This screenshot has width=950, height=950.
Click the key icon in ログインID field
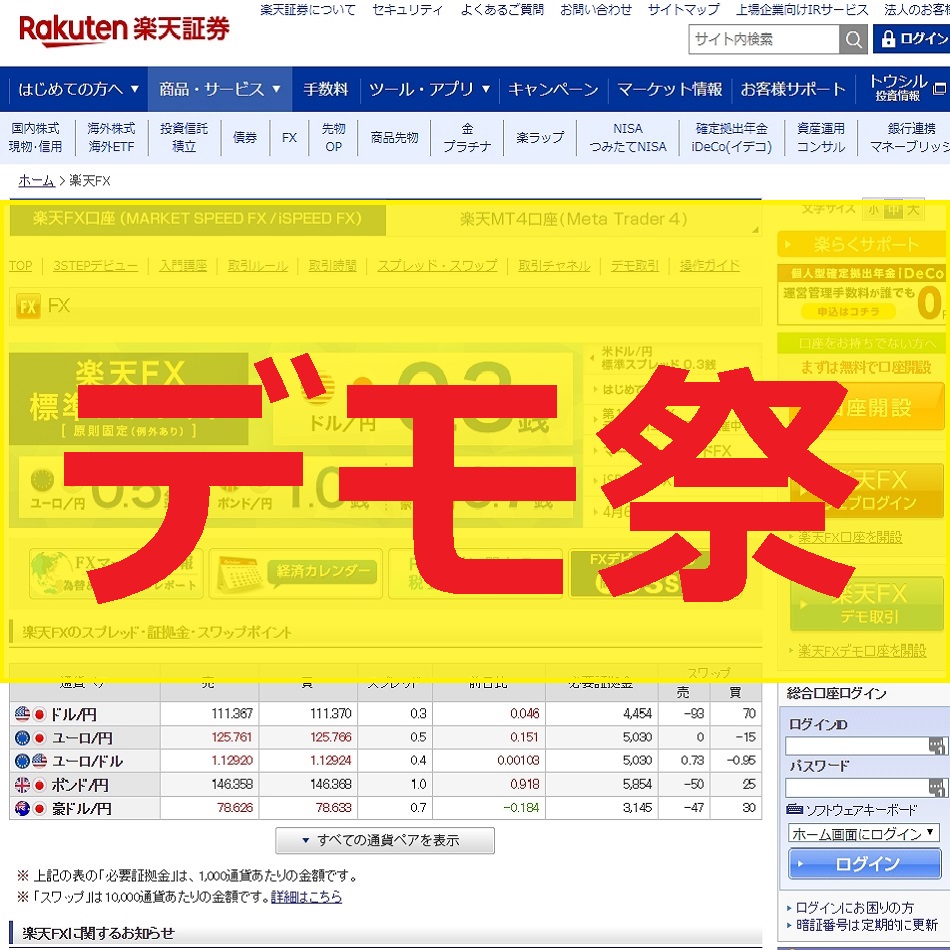pyautogui.click(x=937, y=746)
